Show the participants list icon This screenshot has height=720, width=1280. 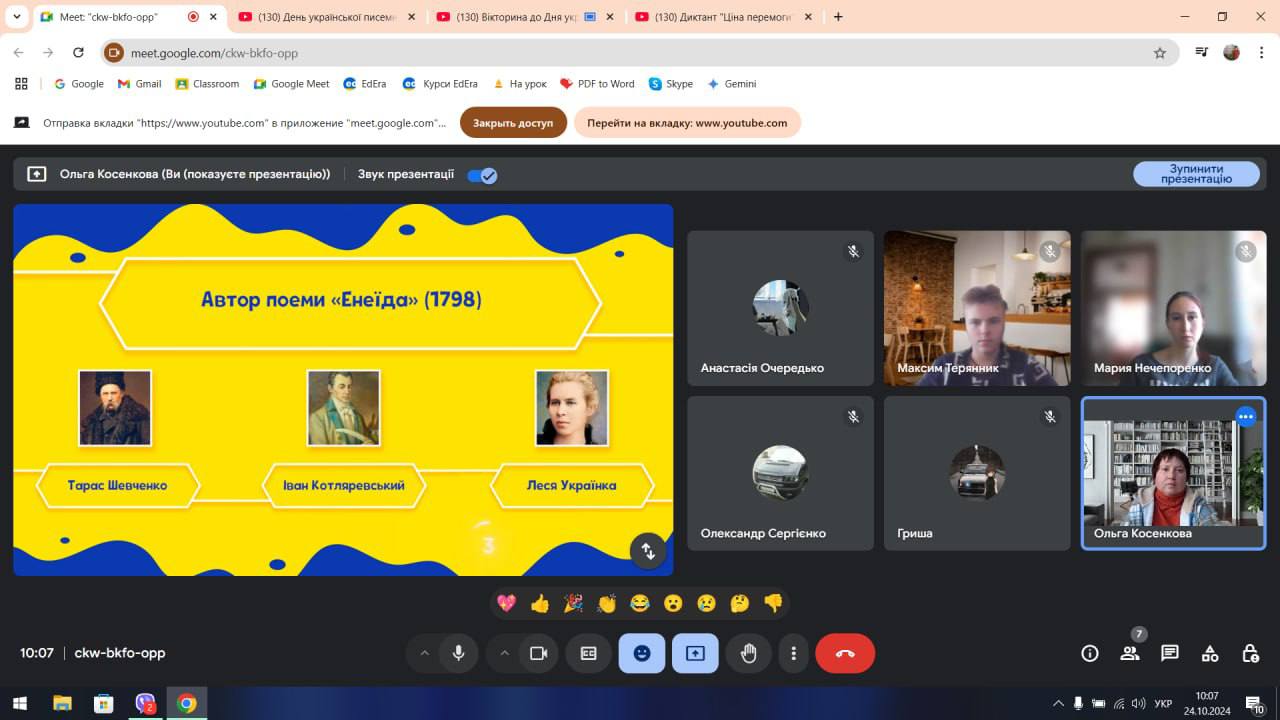coord(1130,653)
